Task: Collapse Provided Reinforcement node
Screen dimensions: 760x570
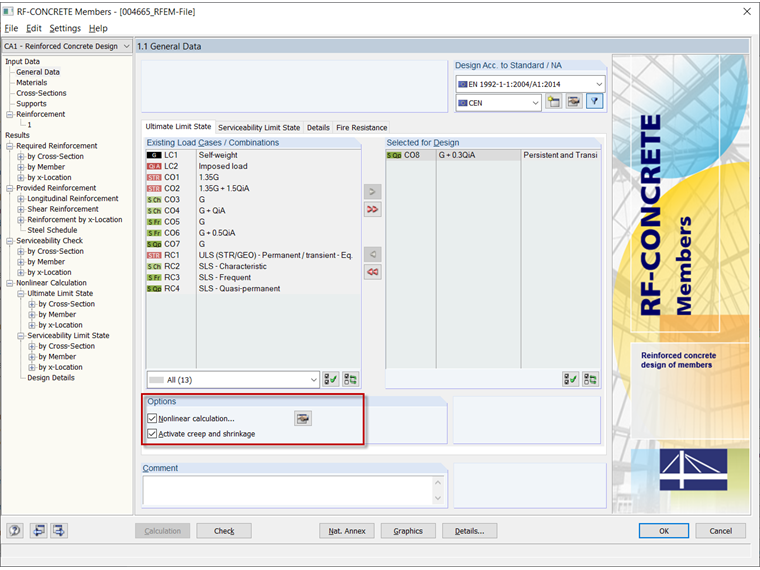Action: [x=9, y=188]
